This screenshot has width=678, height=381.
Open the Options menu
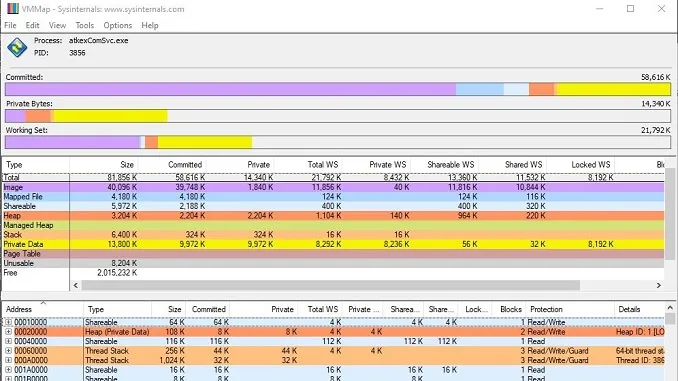coord(118,26)
